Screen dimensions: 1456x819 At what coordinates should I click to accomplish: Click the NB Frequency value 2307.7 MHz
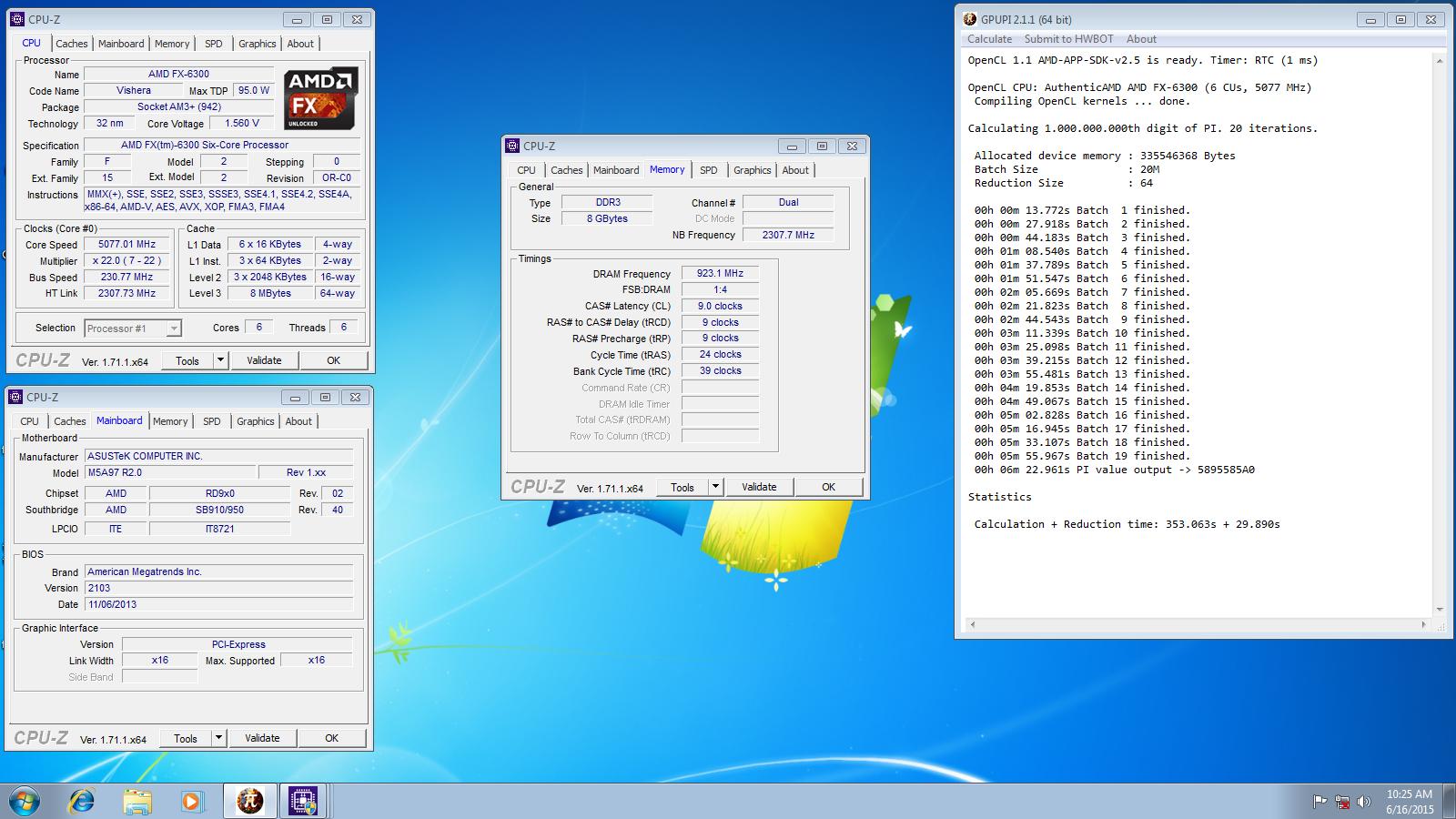click(788, 235)
